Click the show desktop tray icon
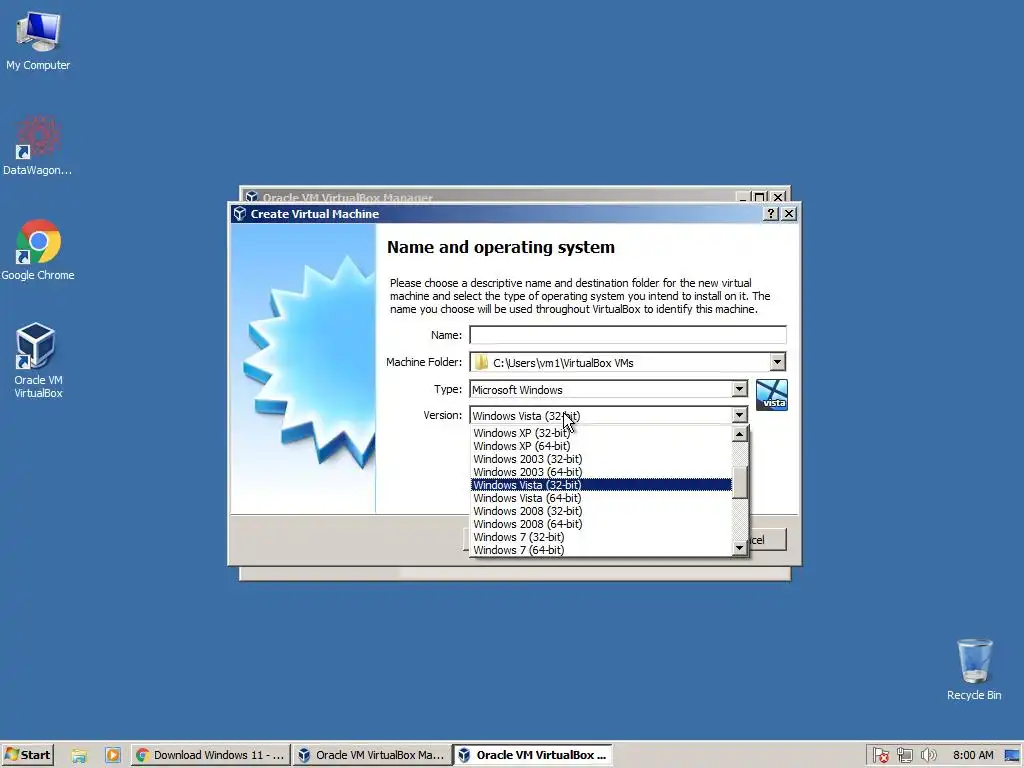Image resolution: width=1024 pixels, height=768 pixels. point(1012,756)
